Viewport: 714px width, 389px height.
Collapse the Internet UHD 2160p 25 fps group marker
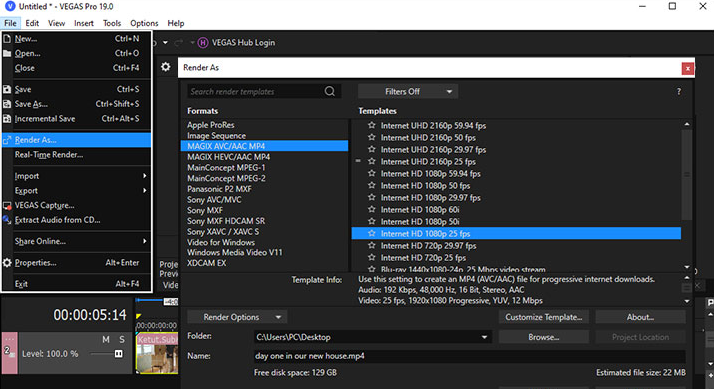click(358, 161)
